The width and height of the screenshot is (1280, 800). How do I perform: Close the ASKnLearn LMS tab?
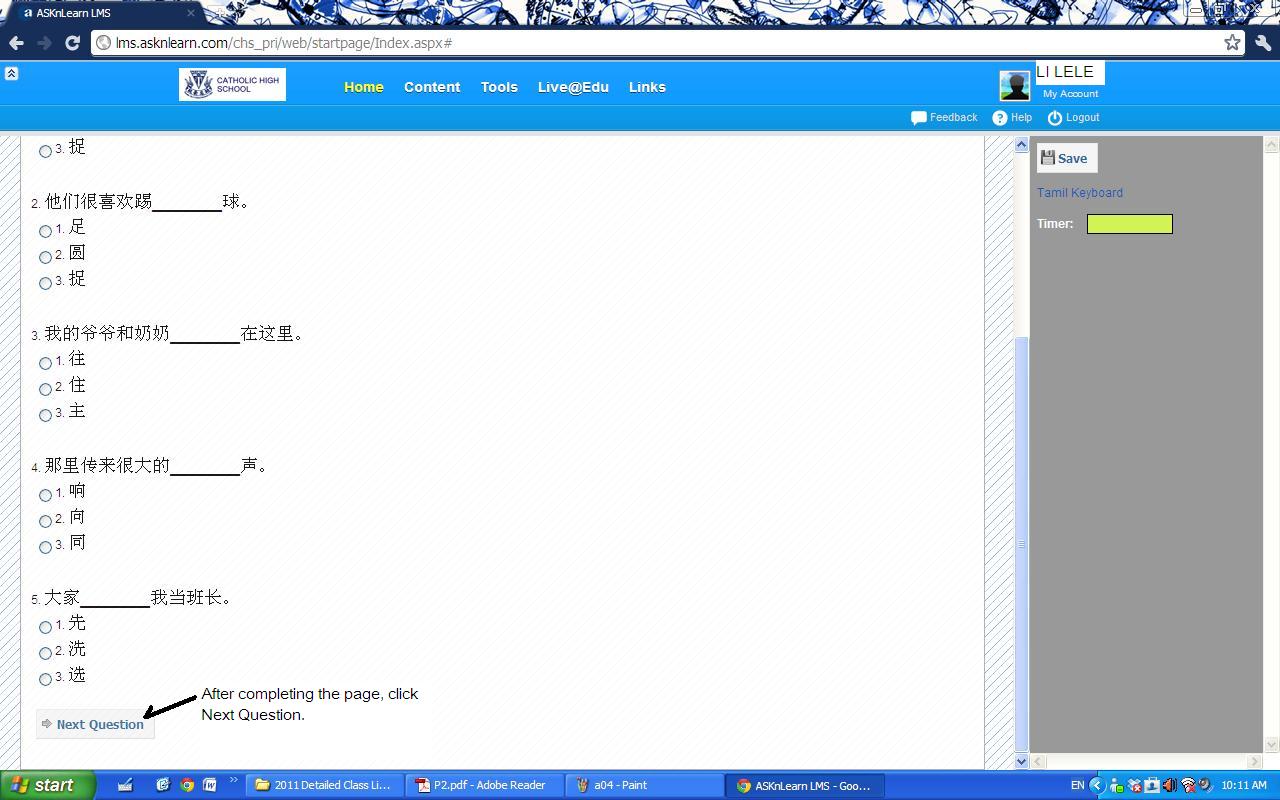pyautogui.click(x=191, y=13)
